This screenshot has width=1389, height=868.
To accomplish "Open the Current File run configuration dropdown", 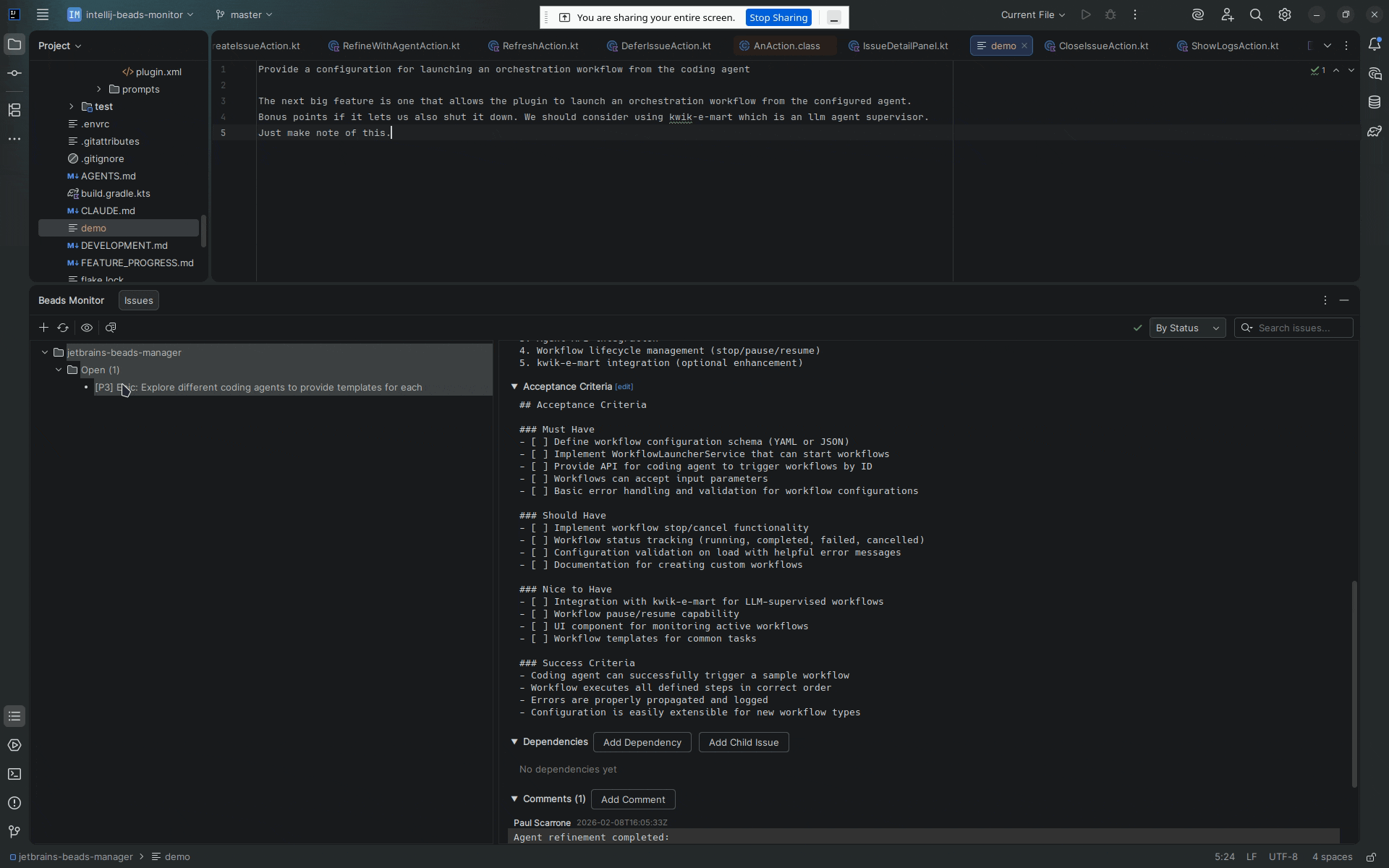I will pos(1032,14).
